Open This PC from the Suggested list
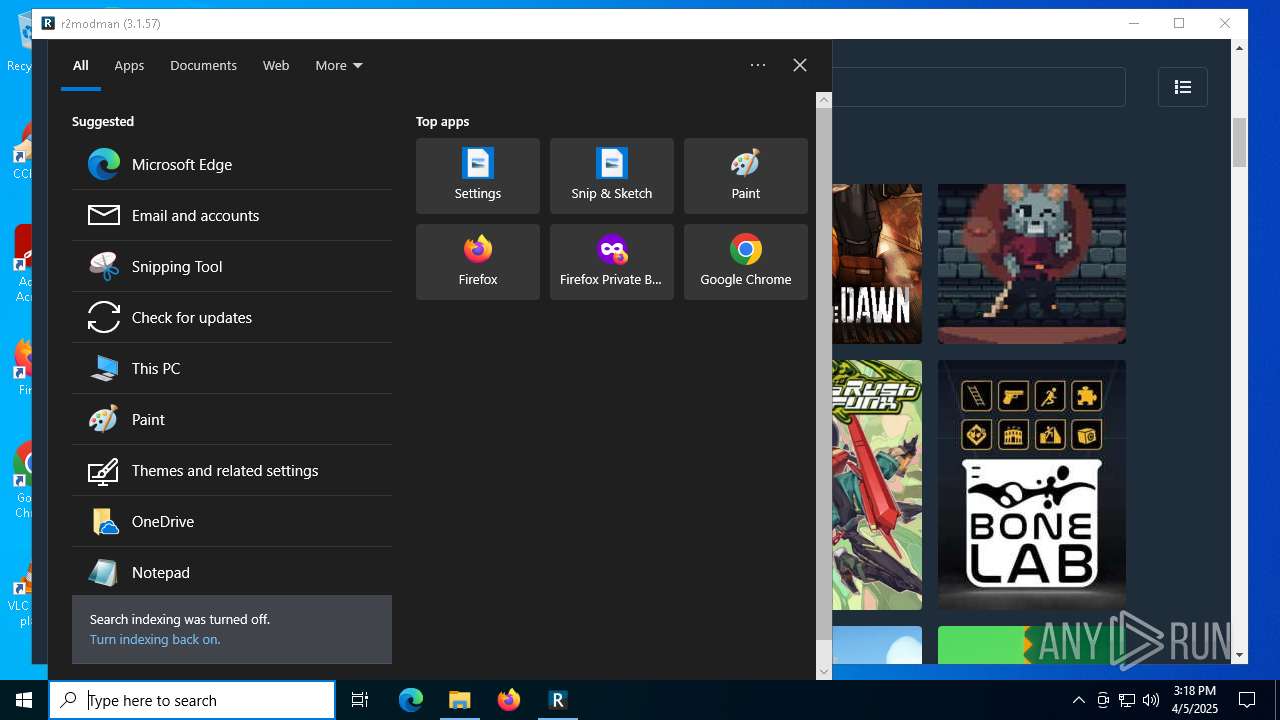This screenshot has height=720, width=1280. click(232, 368)
